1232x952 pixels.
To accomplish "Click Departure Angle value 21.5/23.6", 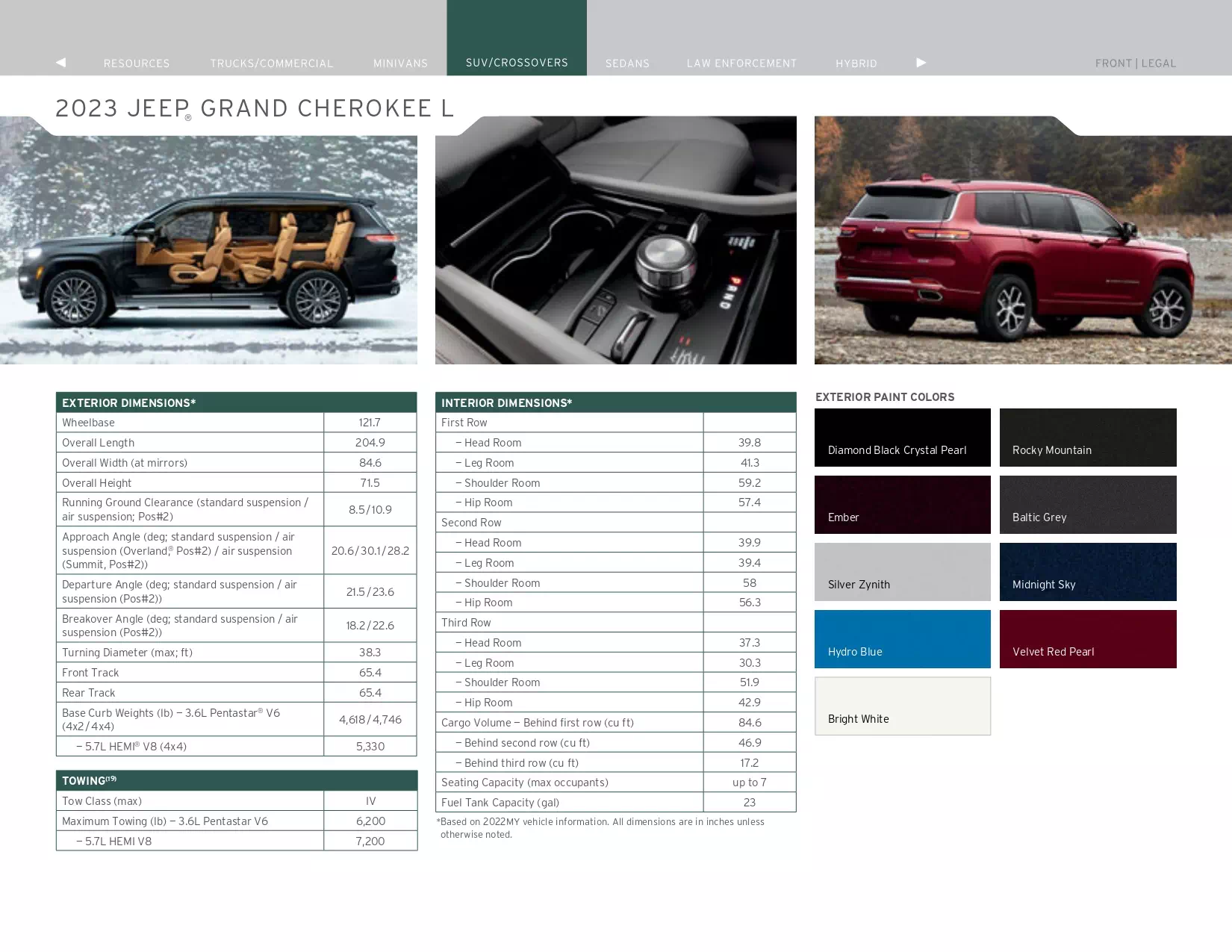I will [x=370, y=592].
